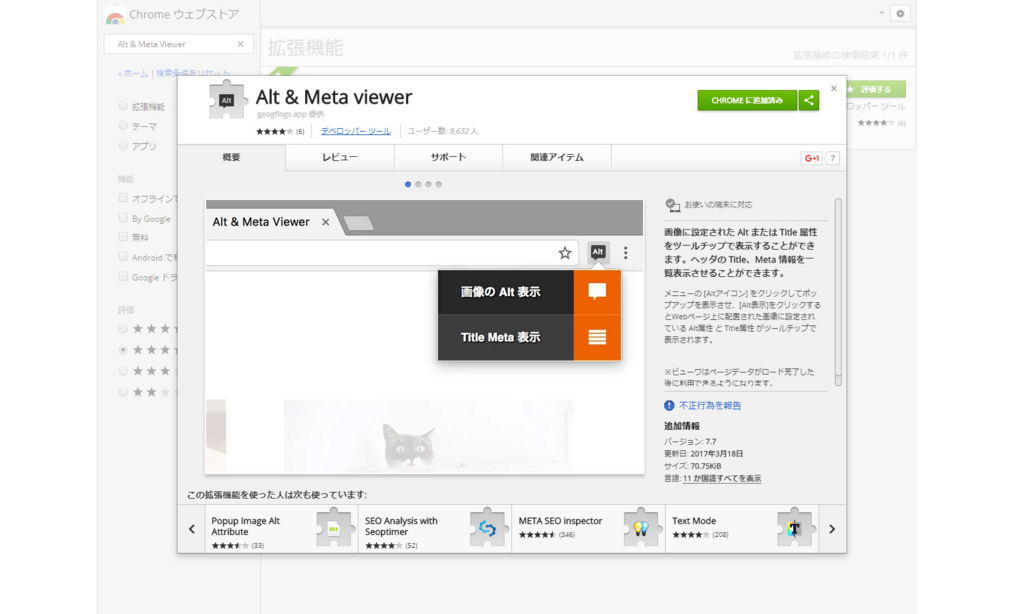Viewport: 1024px width, 614px height.
Task: Clear the search box with the X icon
Action: (x=240, y=44)
